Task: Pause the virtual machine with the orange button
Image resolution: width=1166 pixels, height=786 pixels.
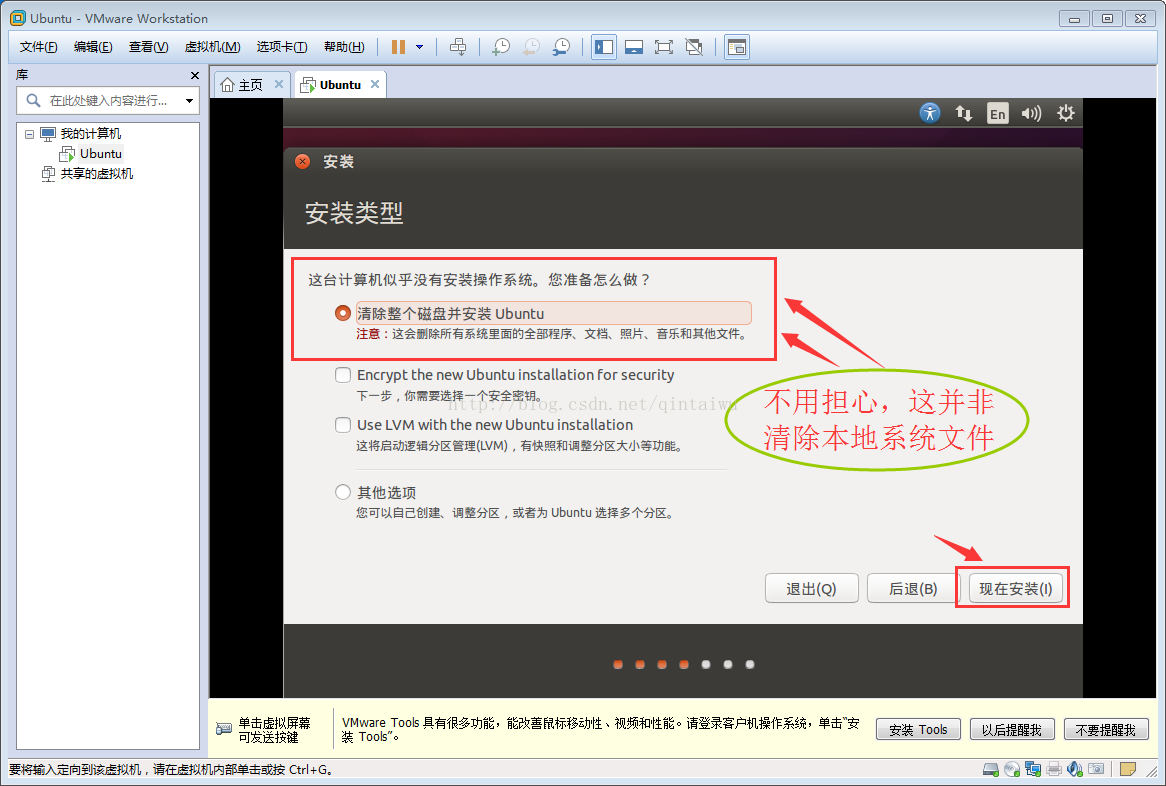Action: tap(398, 47)
